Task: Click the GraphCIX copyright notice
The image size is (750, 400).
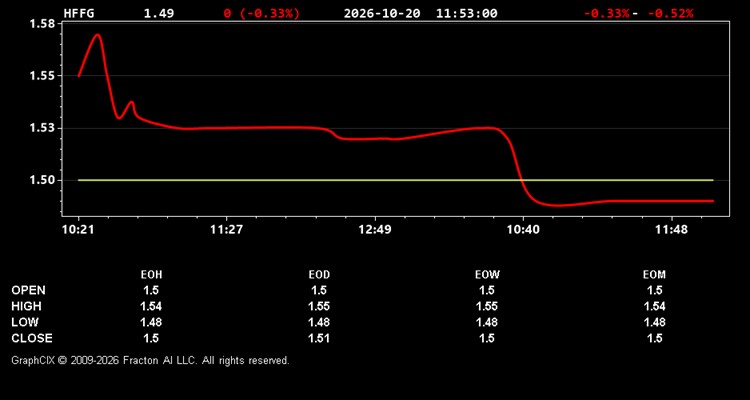Action: pyautogui.click(x=150, y=360)
